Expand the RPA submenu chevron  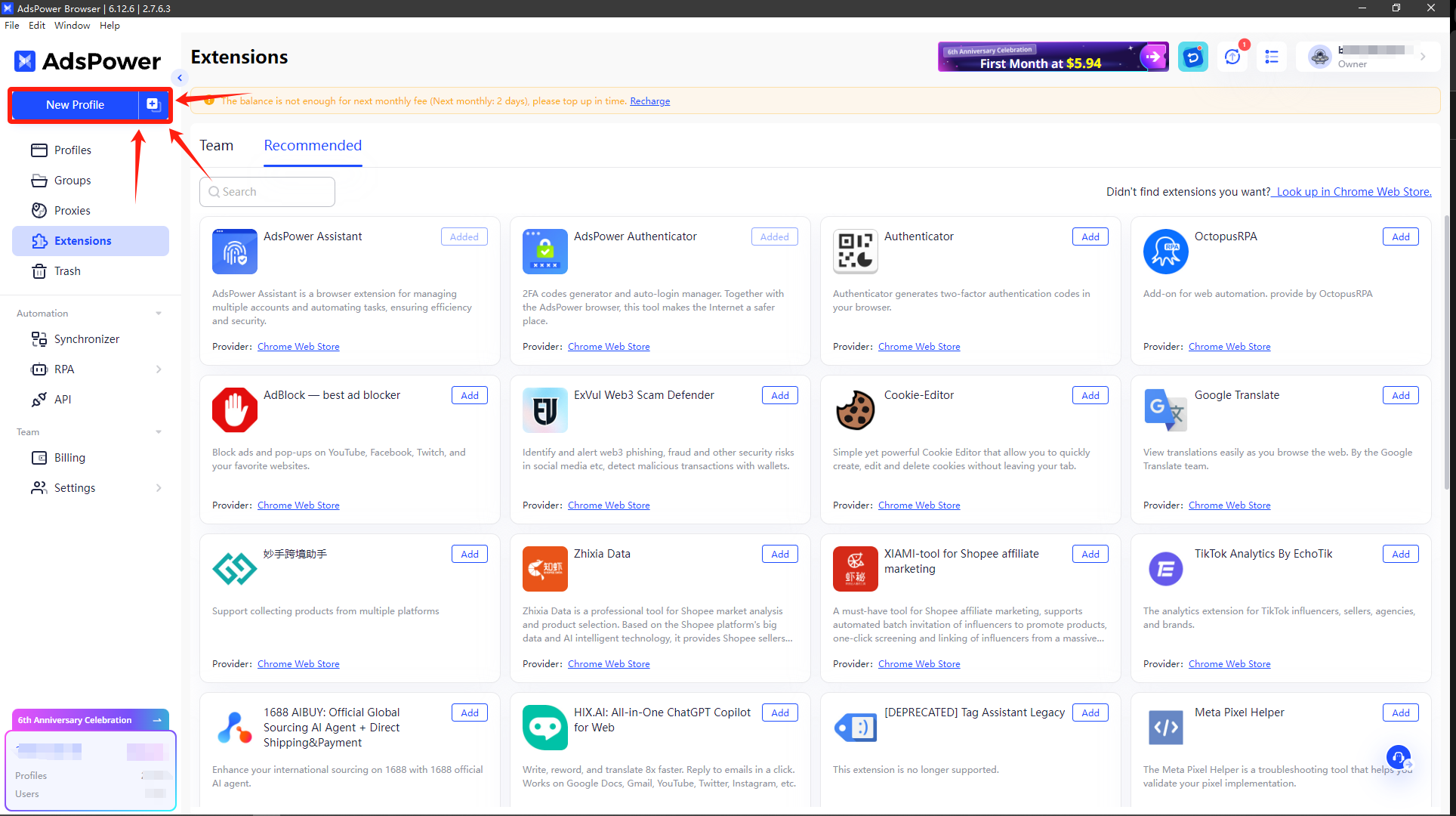pyautogui.click(x=159, y=369)
